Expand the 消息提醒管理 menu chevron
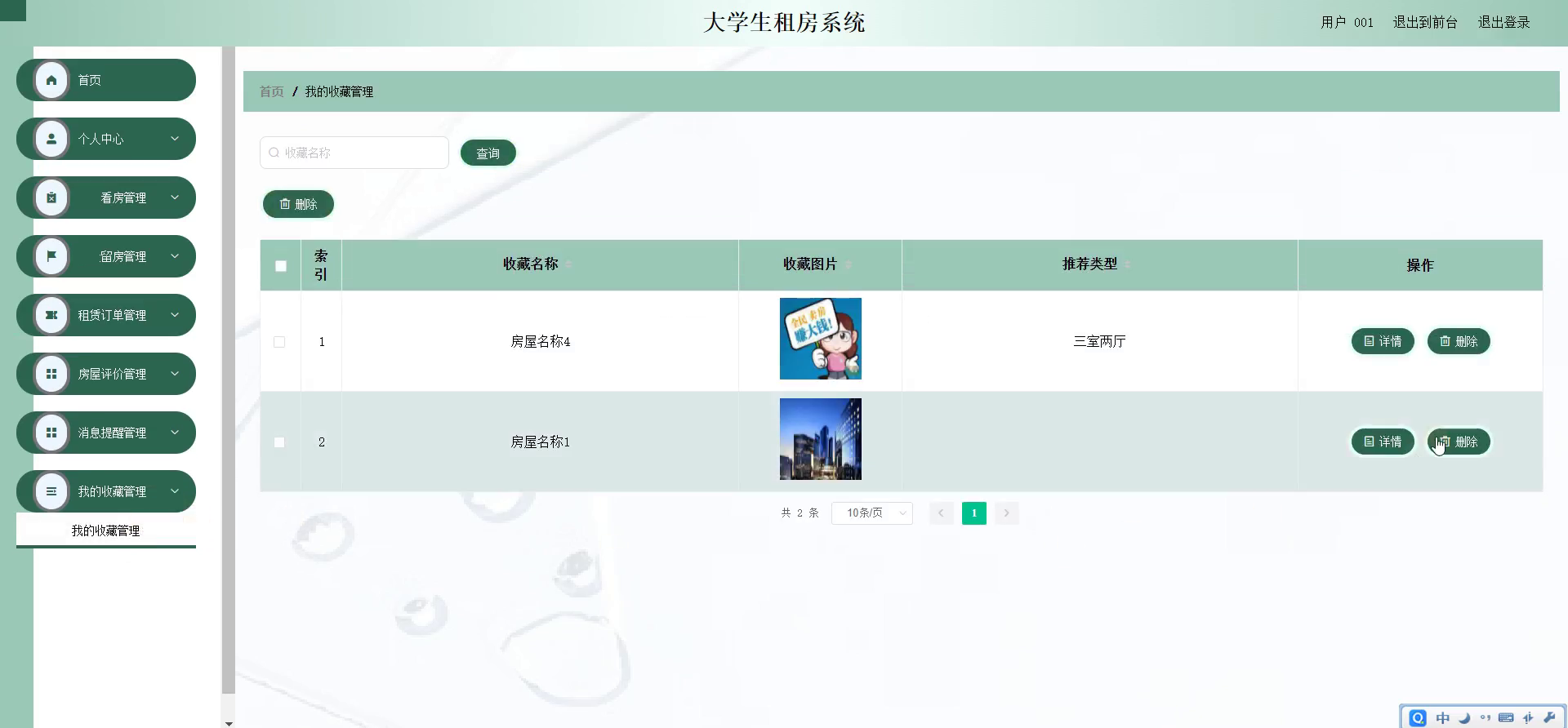The width and height of the screenshot is (1568, 728). tap(175, 433)
